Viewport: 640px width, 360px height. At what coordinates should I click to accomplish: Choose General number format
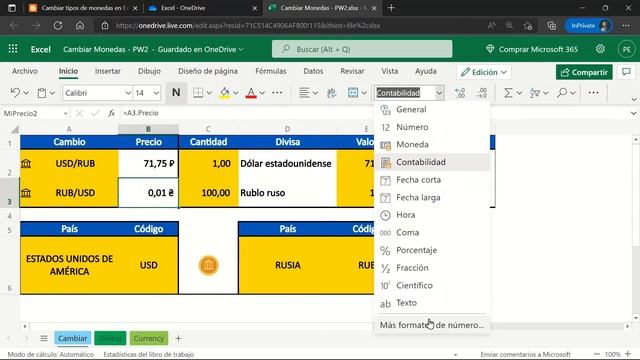click(x=432, y=109)
